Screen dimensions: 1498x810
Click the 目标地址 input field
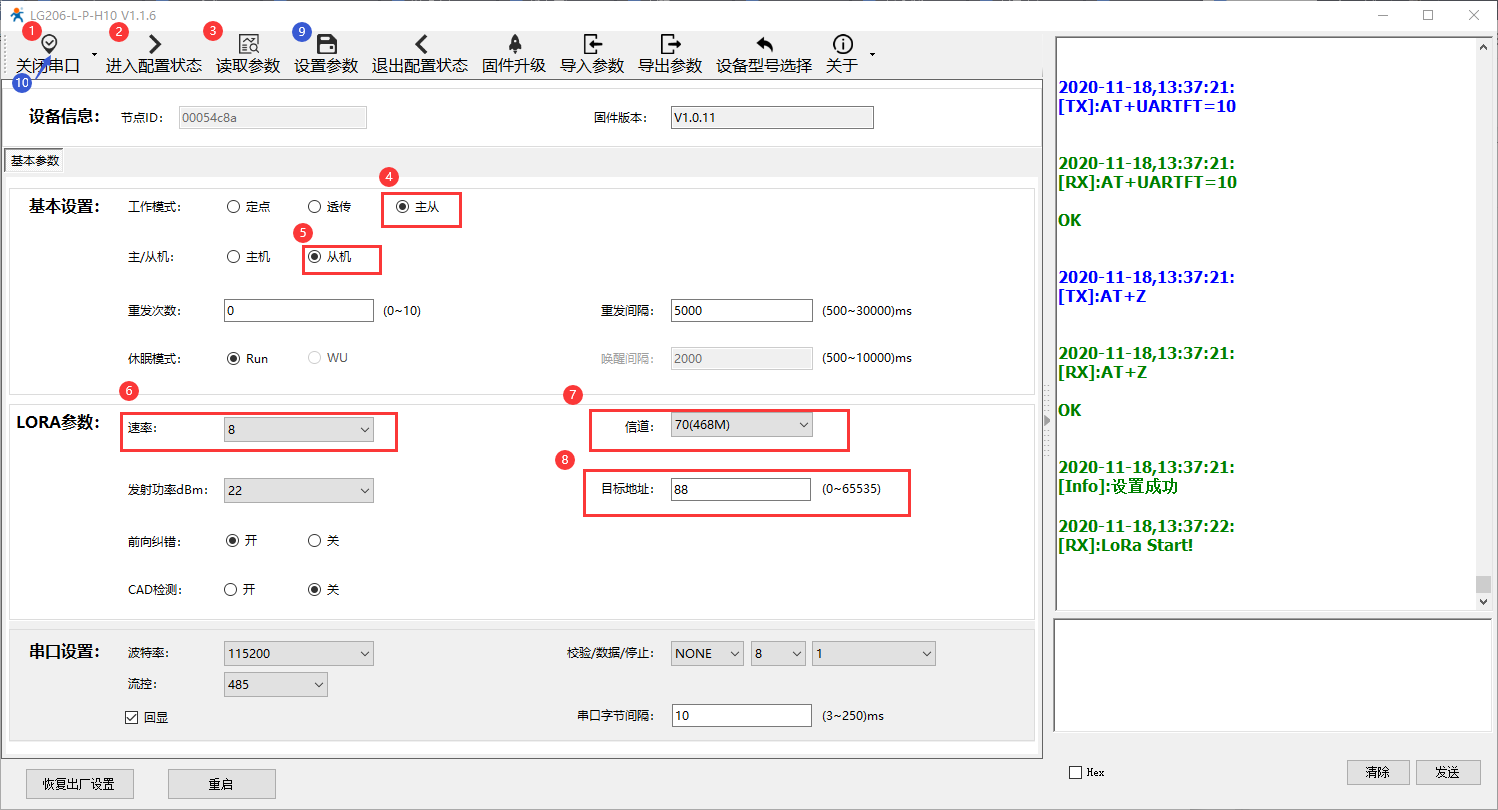[x=740, y=490]
